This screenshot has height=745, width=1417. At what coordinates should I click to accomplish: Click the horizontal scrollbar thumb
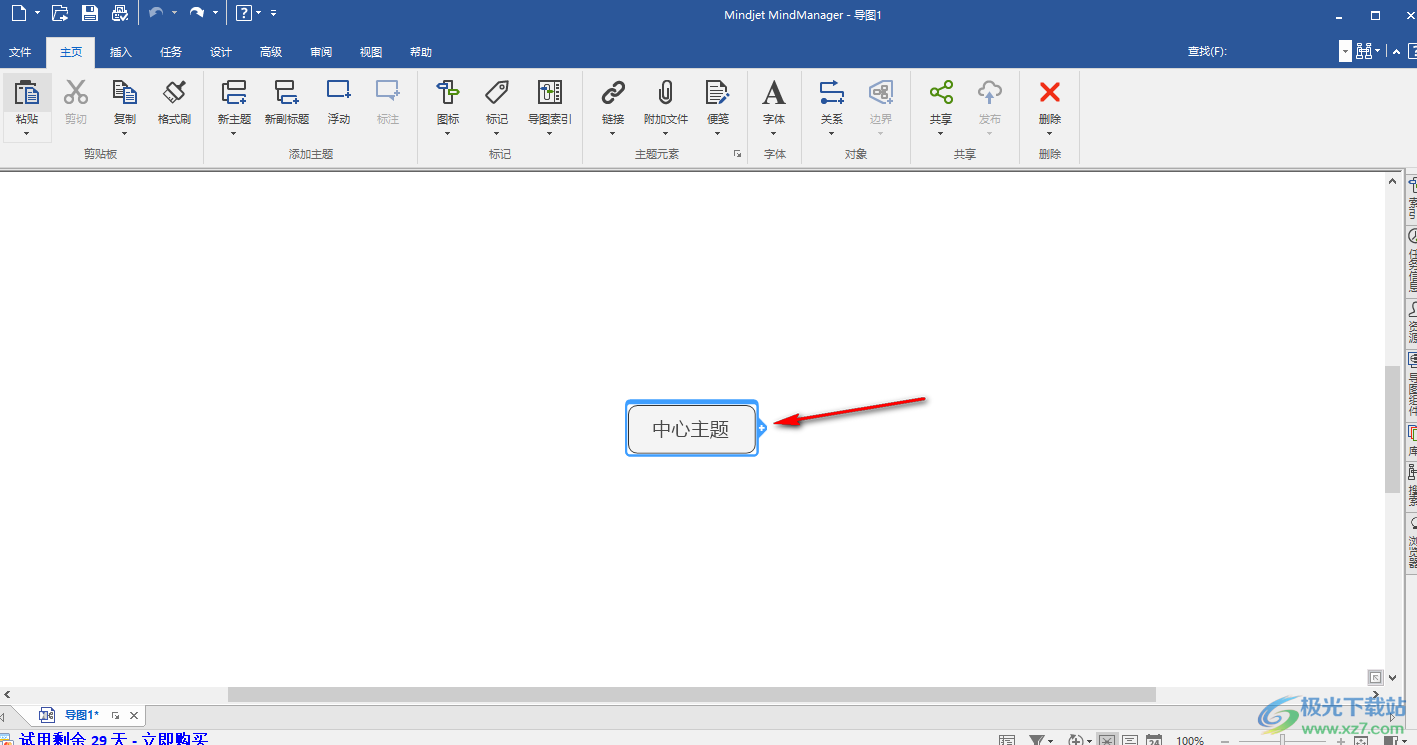pos(692,694)
